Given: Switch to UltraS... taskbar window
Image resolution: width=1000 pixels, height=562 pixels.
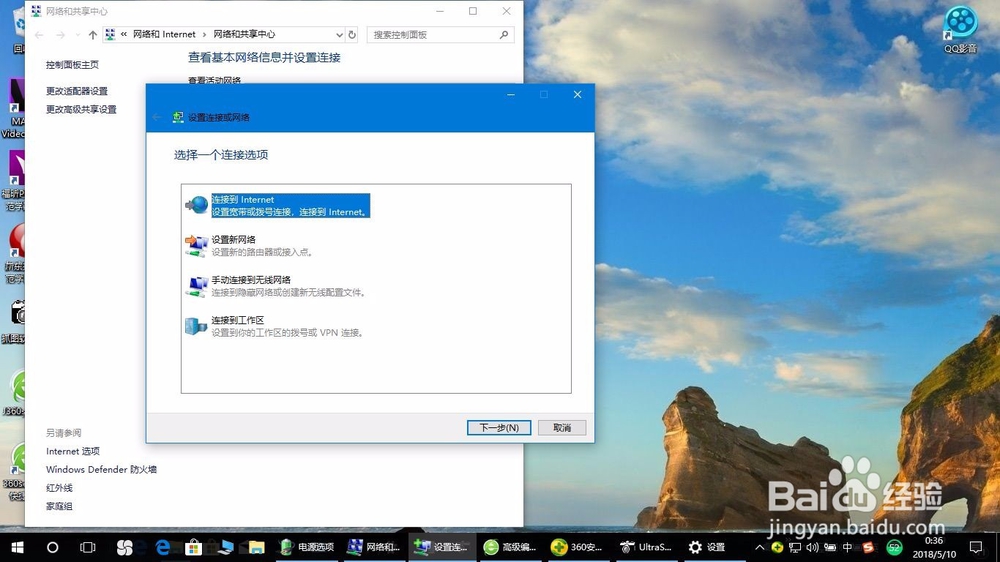Looking at the screenshot, I should (647, 547).
